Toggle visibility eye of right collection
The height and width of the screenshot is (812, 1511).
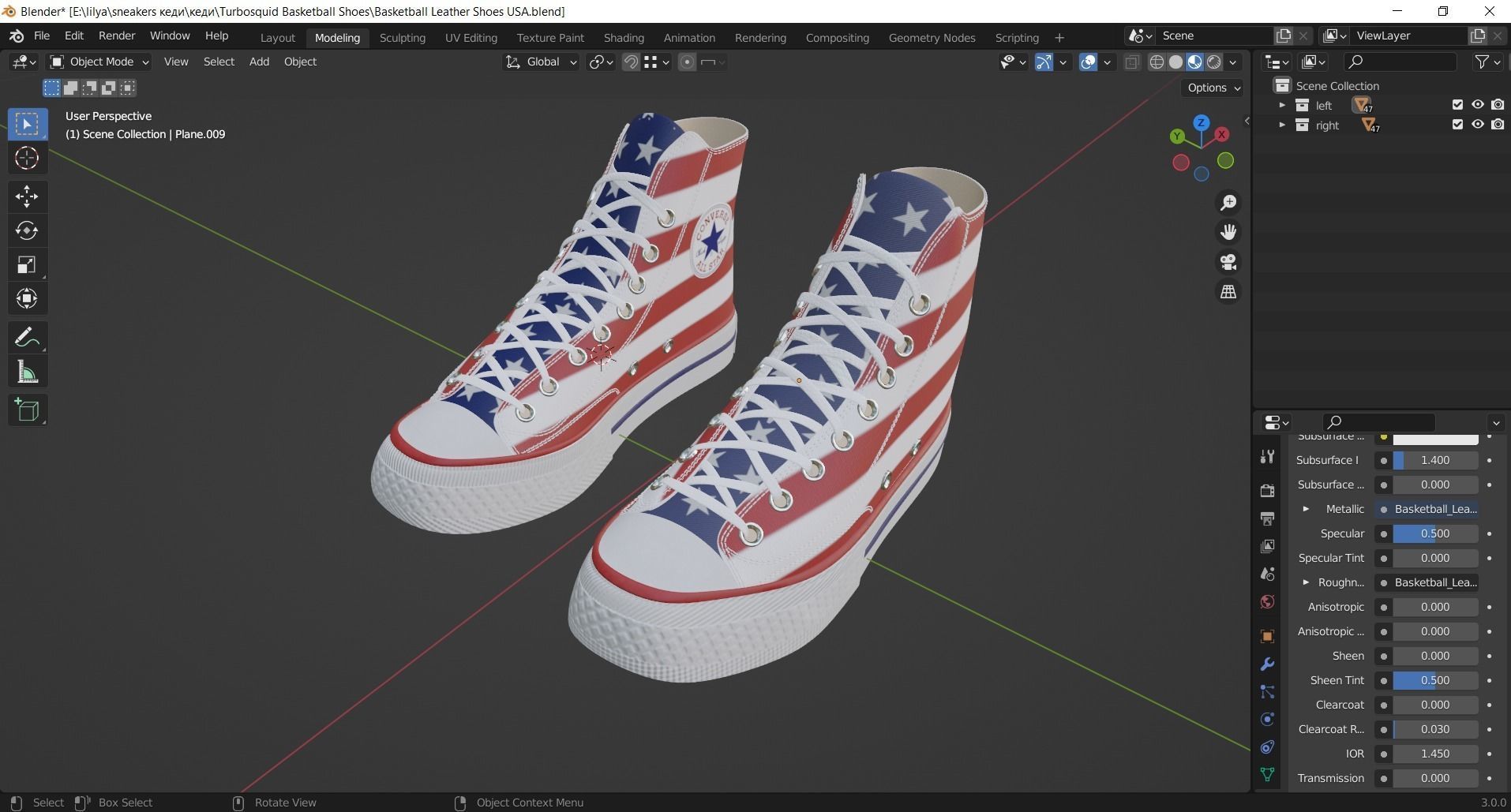point(1477,125)
